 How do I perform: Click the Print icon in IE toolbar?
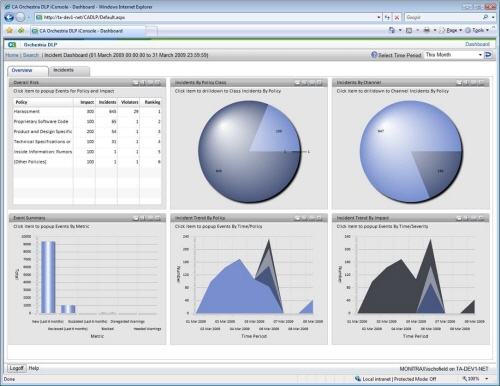(x=426, y=30)
